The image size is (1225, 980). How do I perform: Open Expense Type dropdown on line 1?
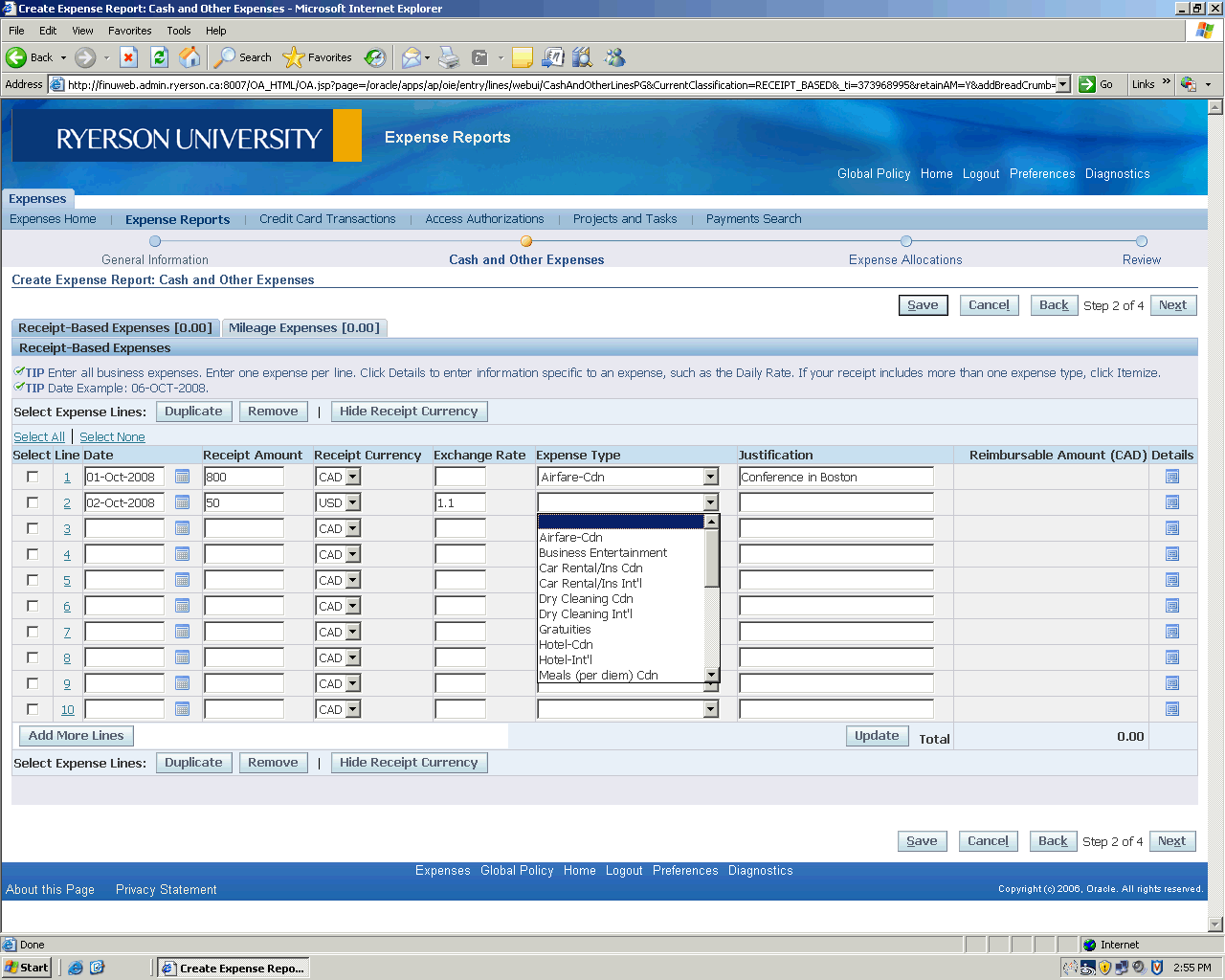(x=710, y=477)
